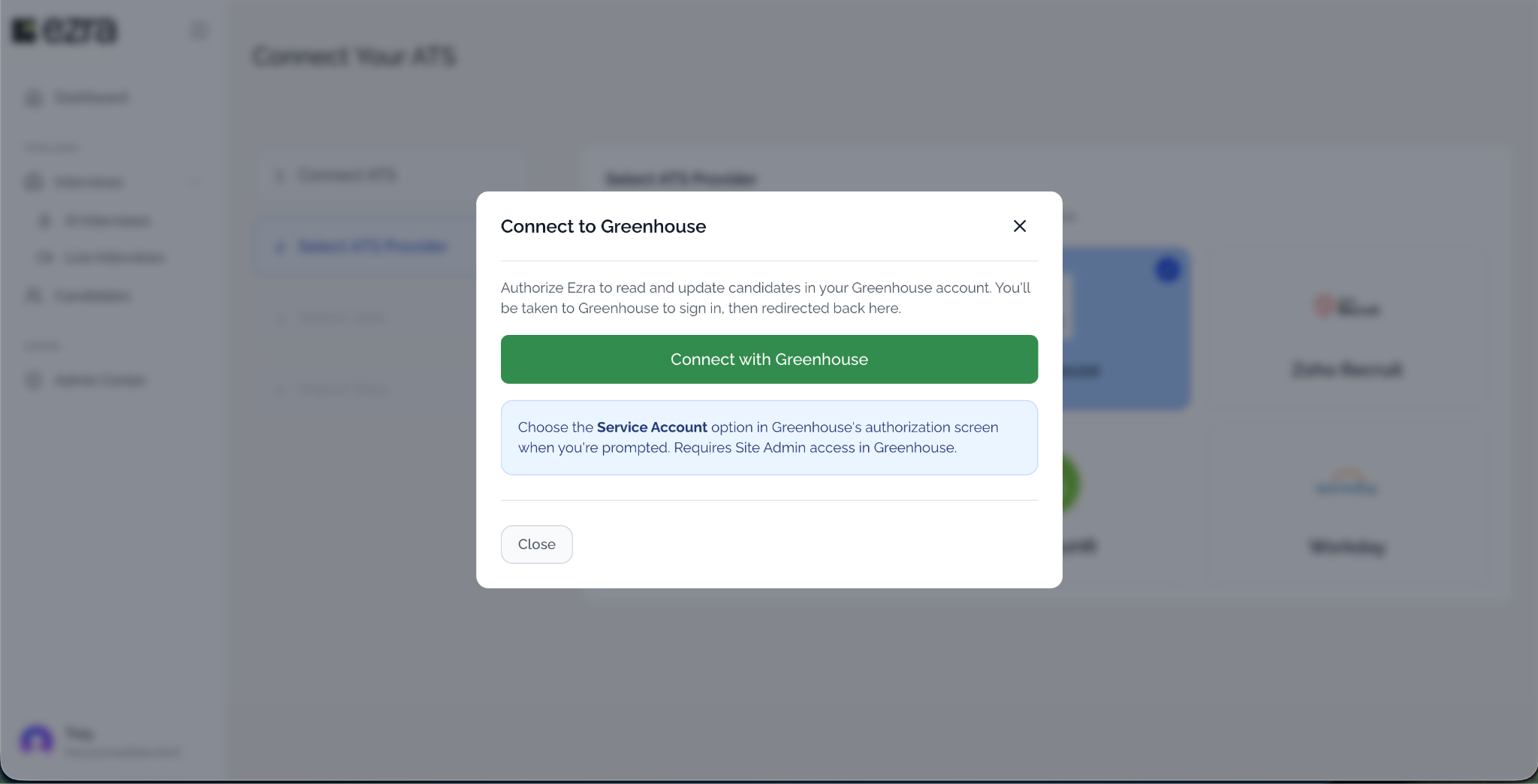Expand the Interviews section chevron

196,182
